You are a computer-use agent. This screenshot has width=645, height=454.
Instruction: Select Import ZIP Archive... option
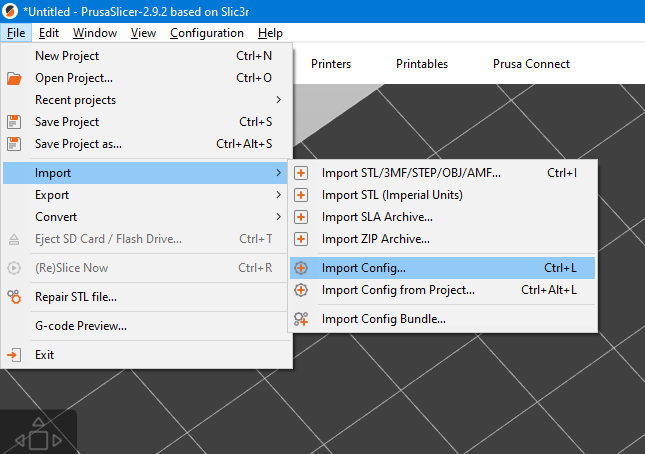[443, 239]
